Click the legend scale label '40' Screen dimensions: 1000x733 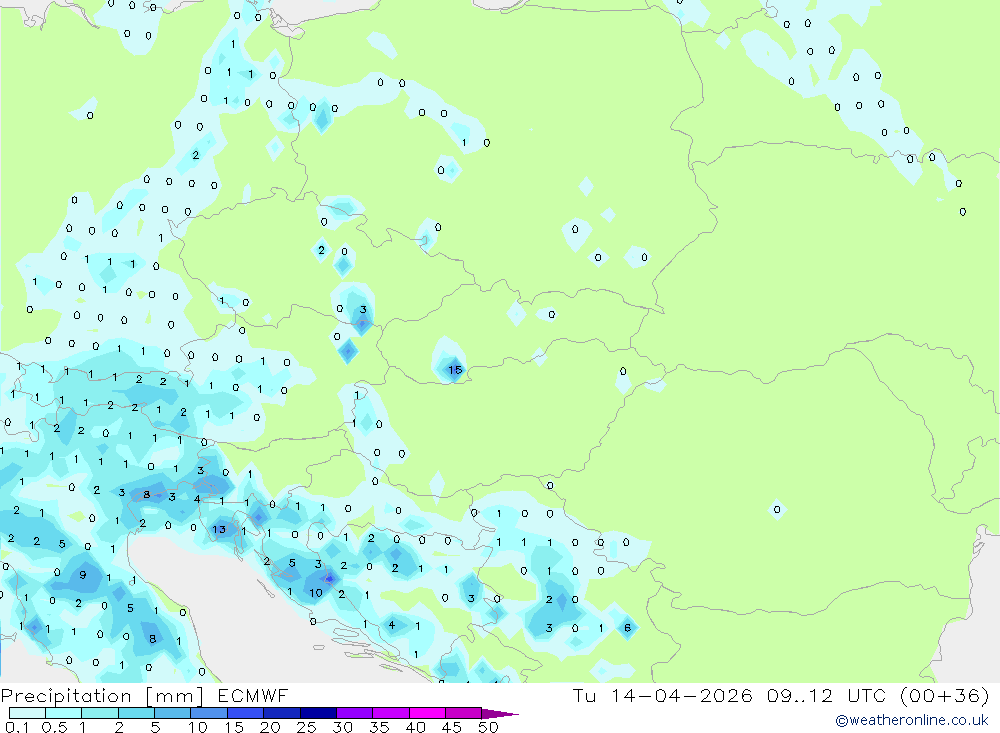tap(415, 727)
